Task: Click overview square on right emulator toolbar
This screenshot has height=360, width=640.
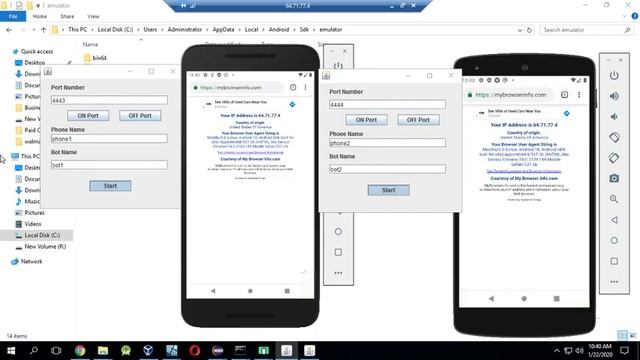Action: [x=614, y=261]
